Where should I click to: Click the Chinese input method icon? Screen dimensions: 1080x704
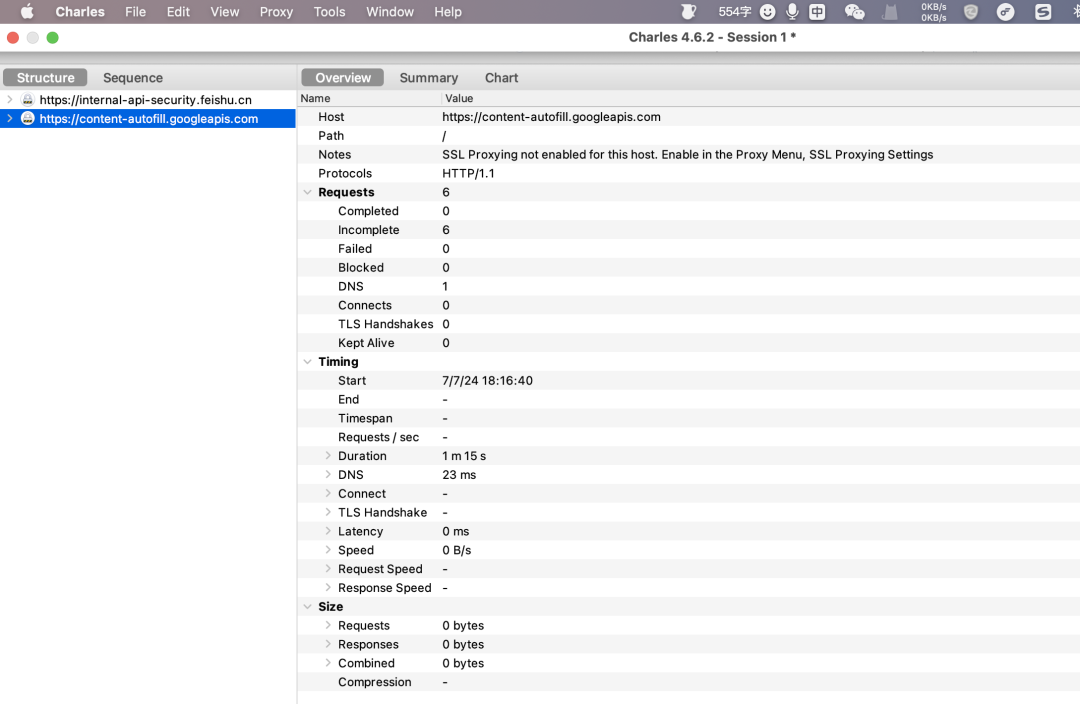click(x=817, y=12)
